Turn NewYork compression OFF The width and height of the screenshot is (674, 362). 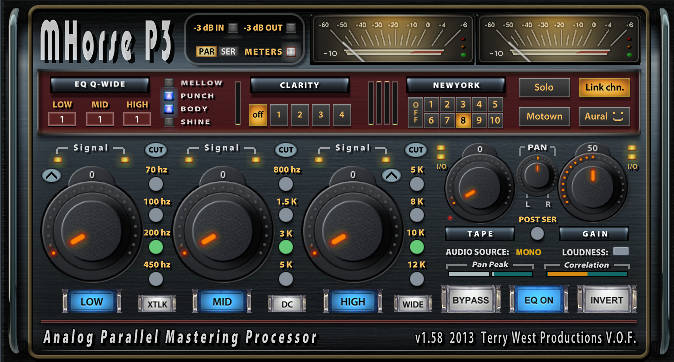pyautogui.click(x=415, y=112)
